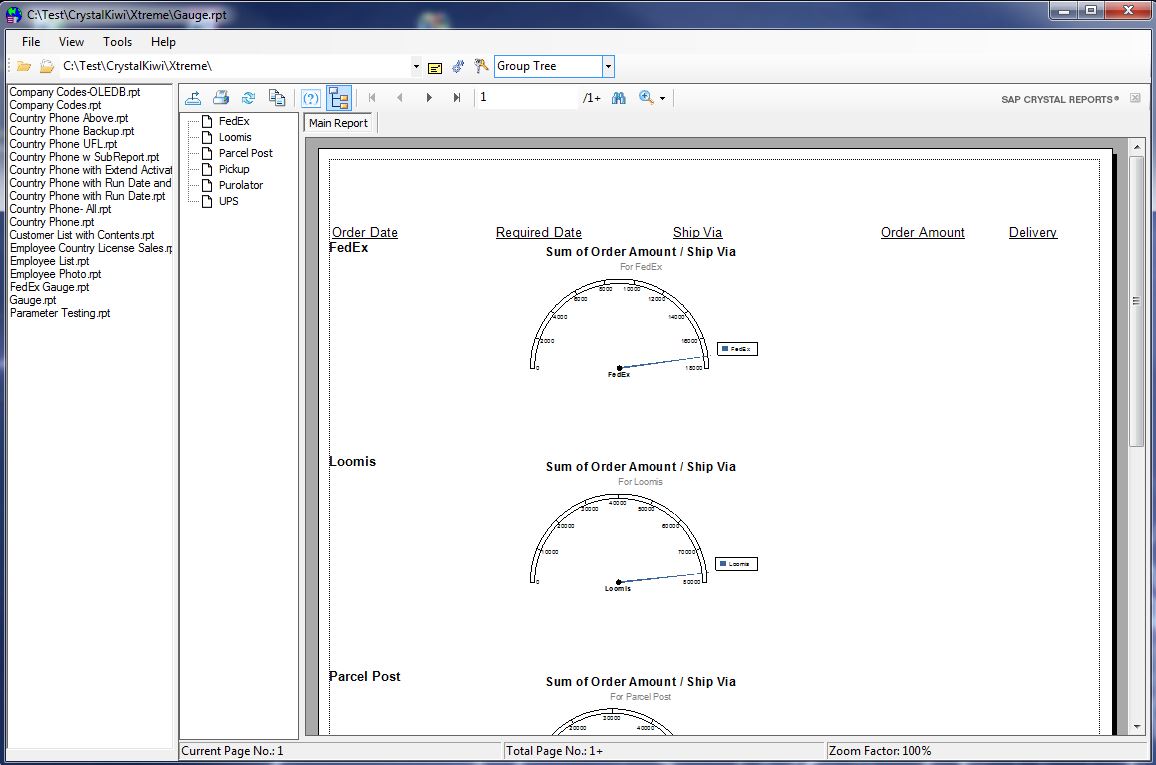Select Parcel Post in the group tree
This screenshot has width=1156, height=765.
(x=246, y=153)
